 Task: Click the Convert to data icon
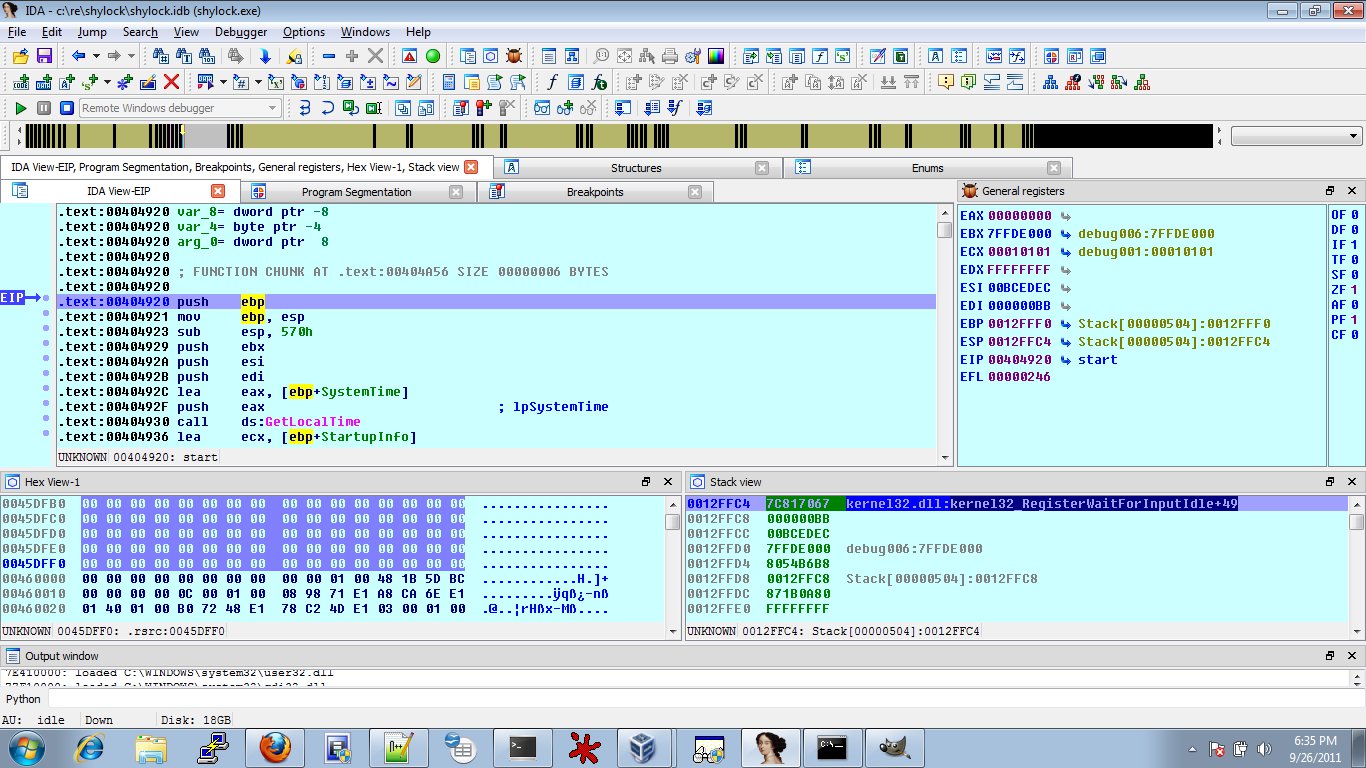click(x=43, y=82)
